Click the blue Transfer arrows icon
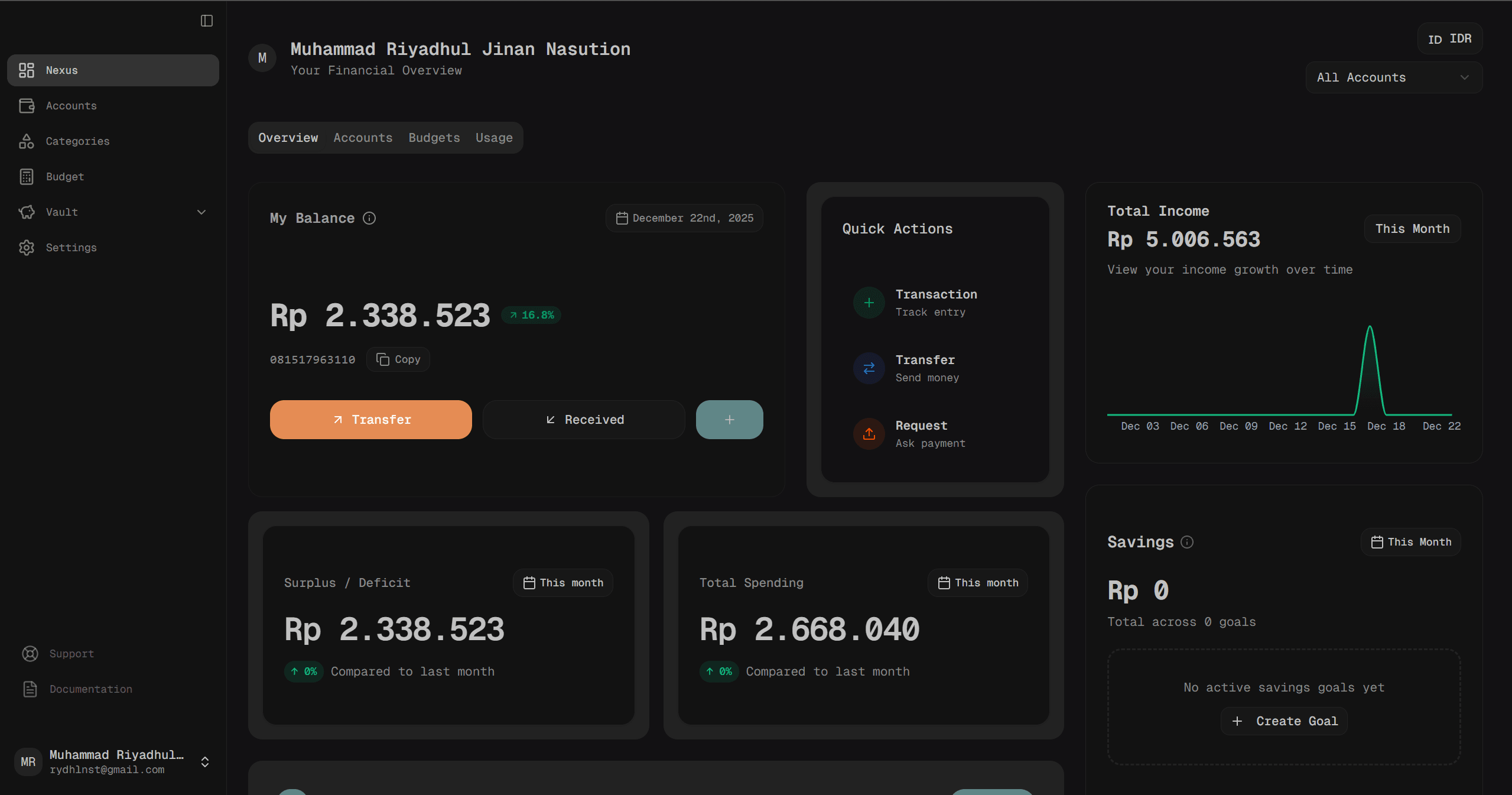Viewport: 1512px width, 795px height. click(869, 368)
